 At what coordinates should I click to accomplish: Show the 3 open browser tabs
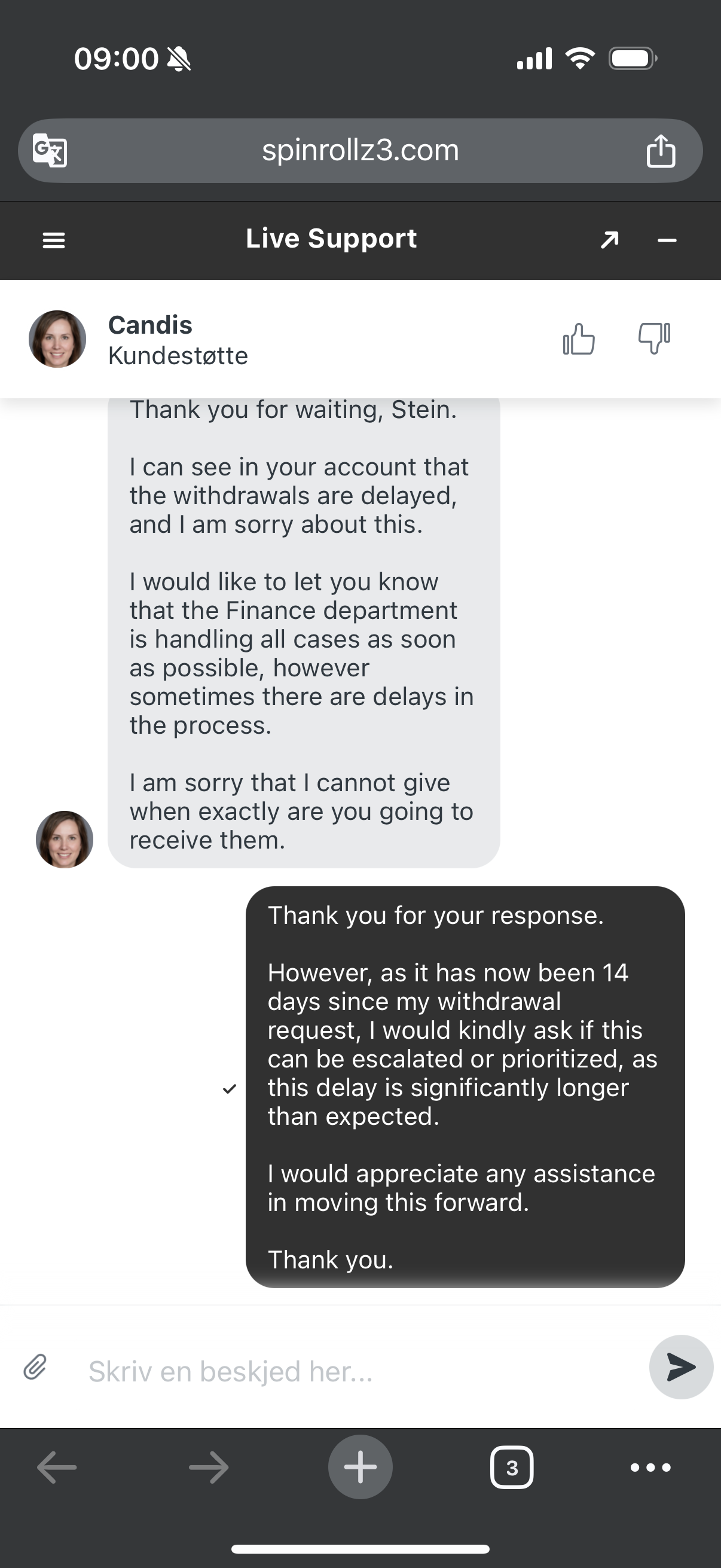click(x=512, y=1468)
